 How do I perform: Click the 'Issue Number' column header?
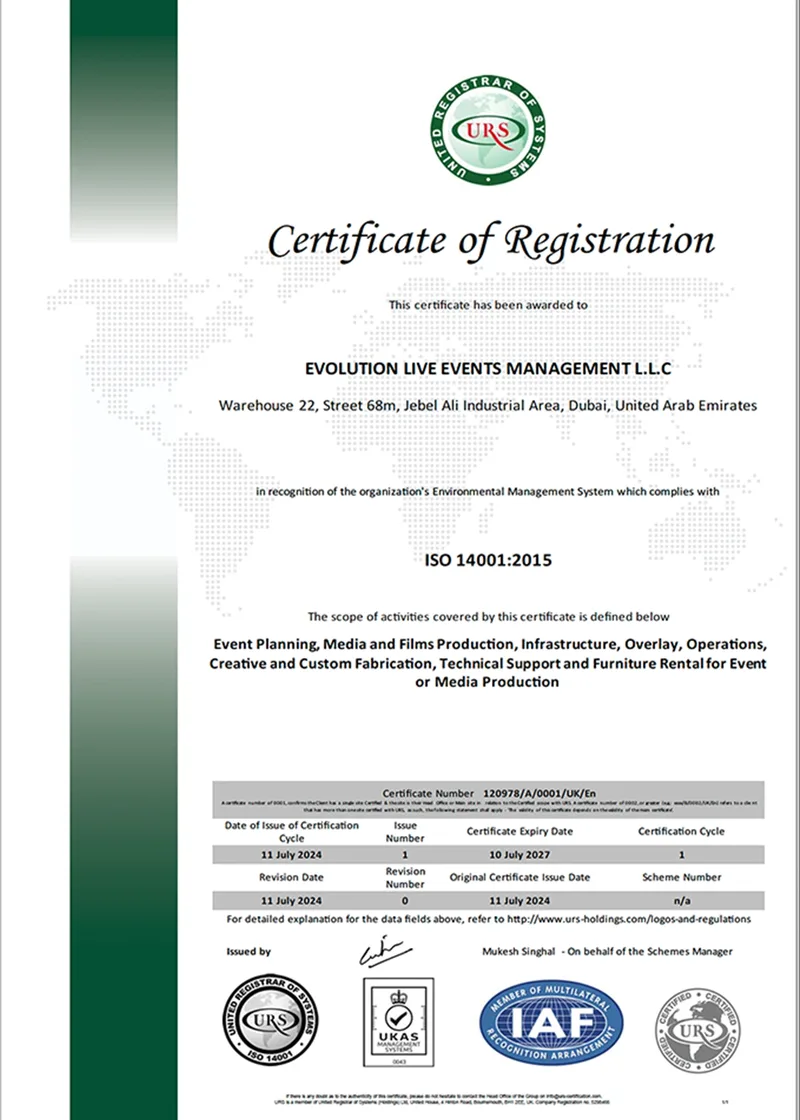coord(405,831)
